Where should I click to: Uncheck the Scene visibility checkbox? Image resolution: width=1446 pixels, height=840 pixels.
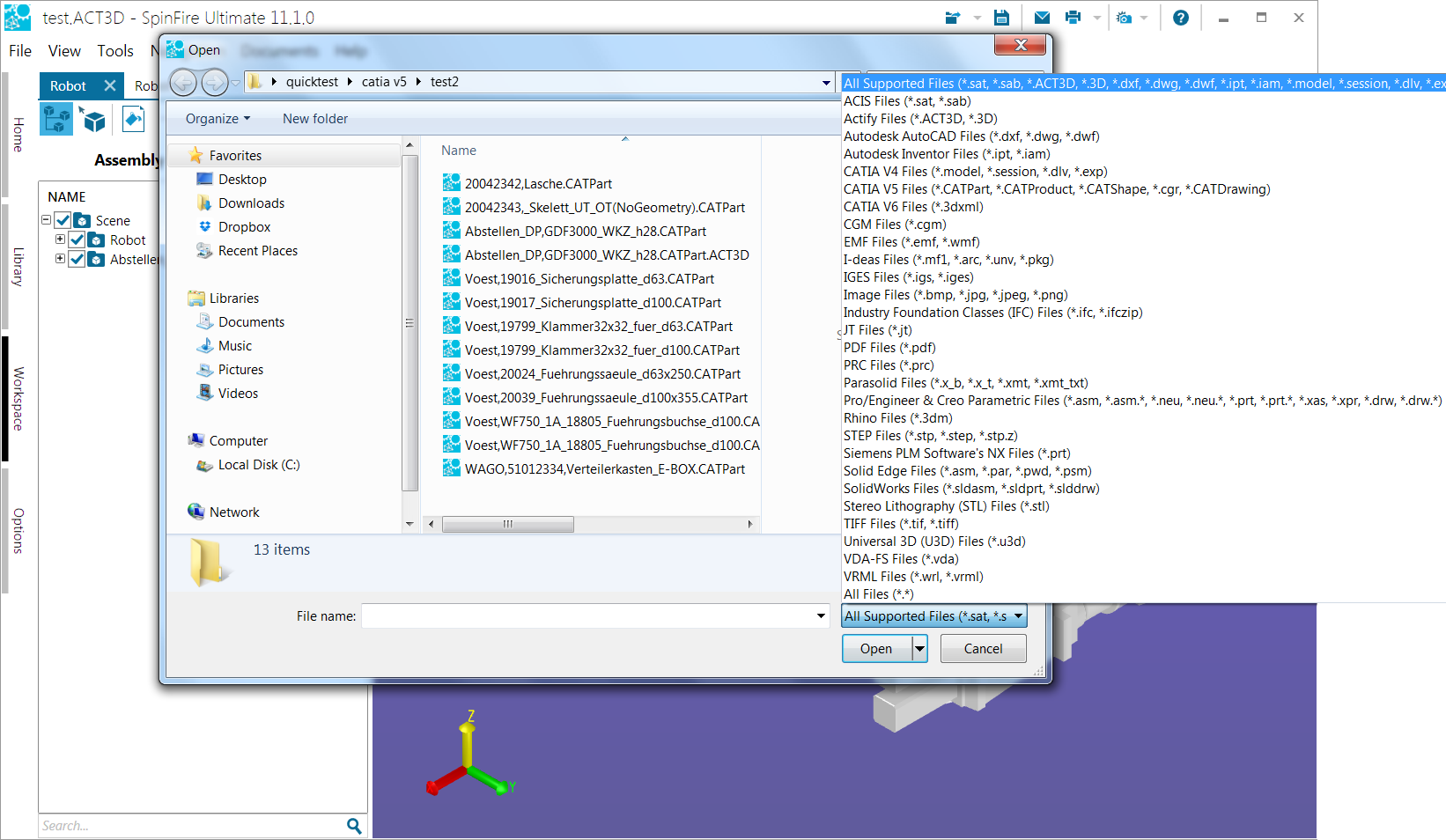(63, 220)
